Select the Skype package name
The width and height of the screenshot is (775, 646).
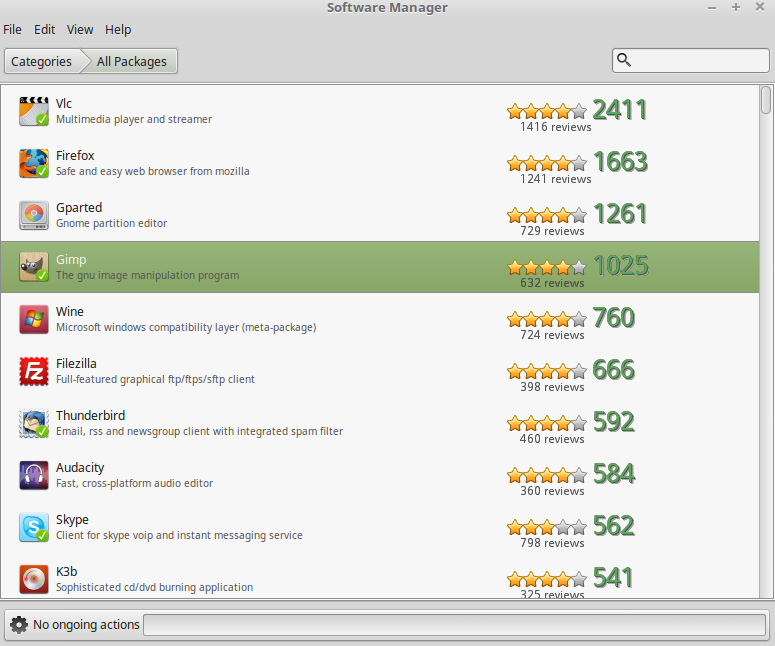click(x=72, y=519)
